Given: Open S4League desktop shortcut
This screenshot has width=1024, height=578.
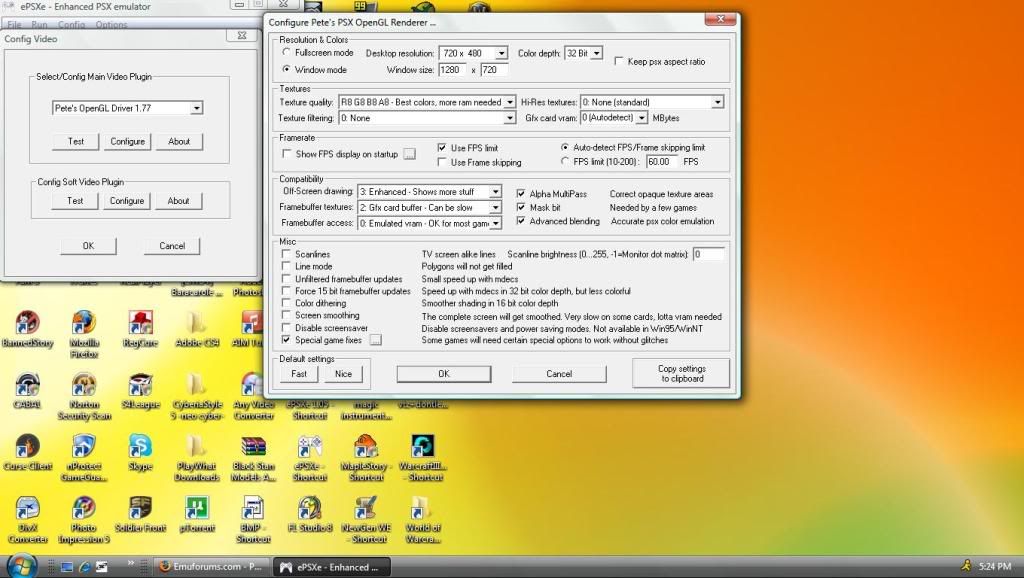Looking at the screenshot, I should coord(140,391).
